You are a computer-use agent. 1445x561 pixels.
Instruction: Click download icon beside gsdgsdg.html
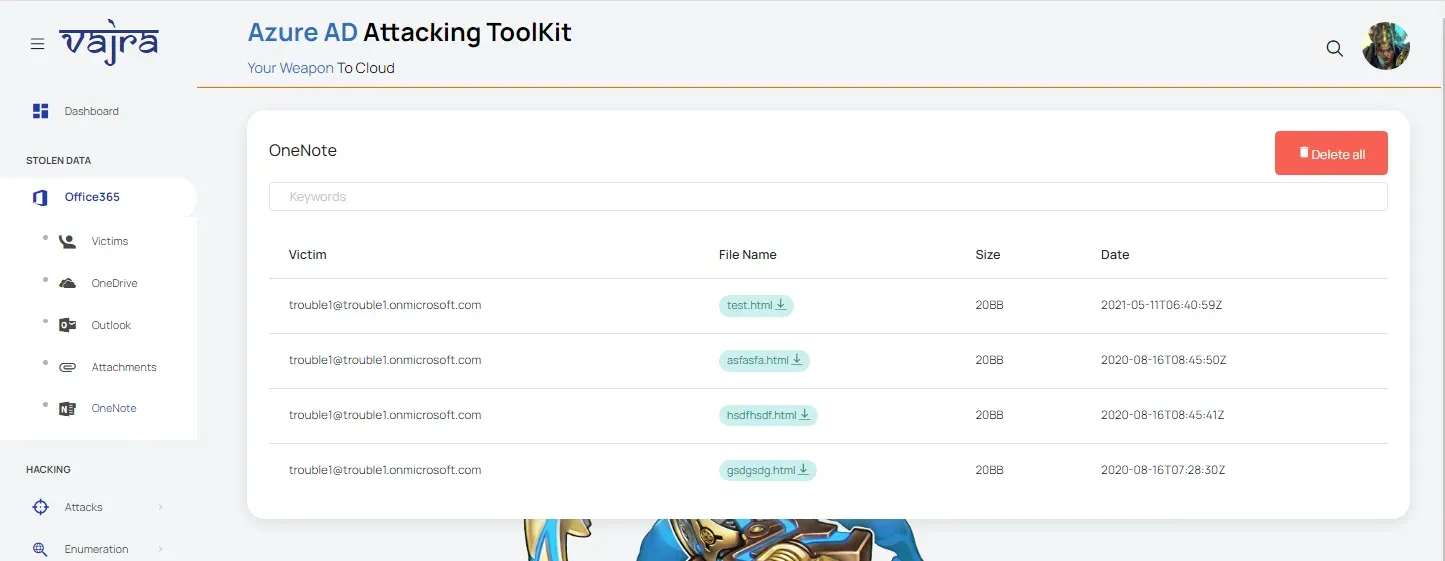[x=803, y=470]
